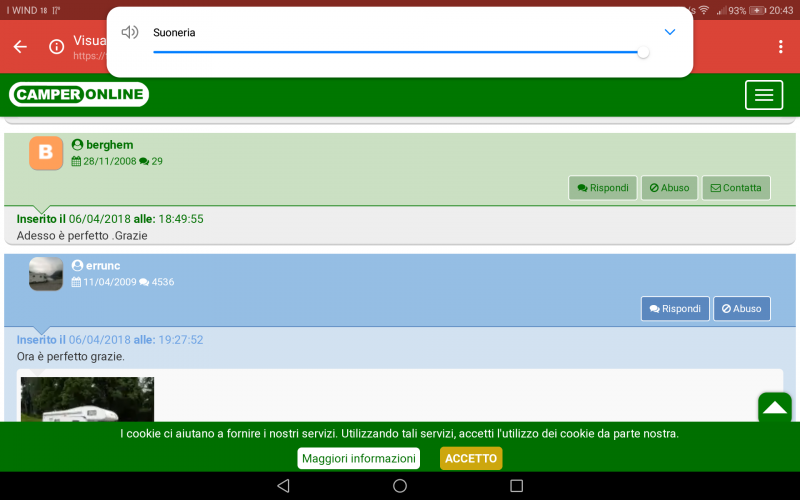Report berghem's post using Abuso

(x=669, y=188)
